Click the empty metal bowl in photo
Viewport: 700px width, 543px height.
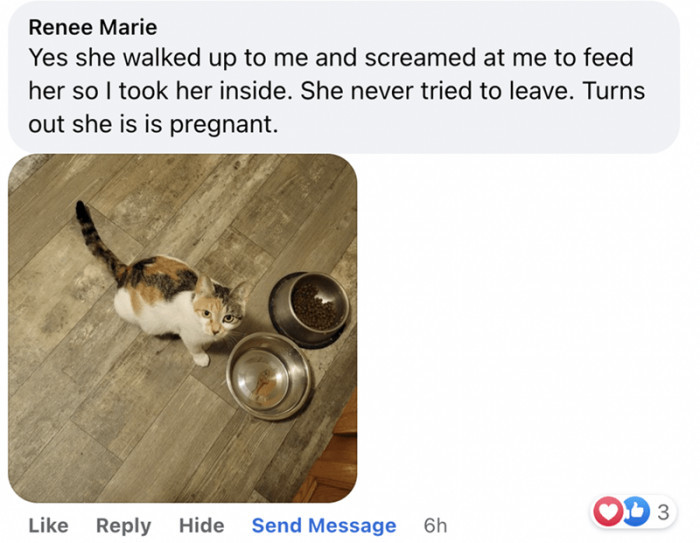coord(269,376)
